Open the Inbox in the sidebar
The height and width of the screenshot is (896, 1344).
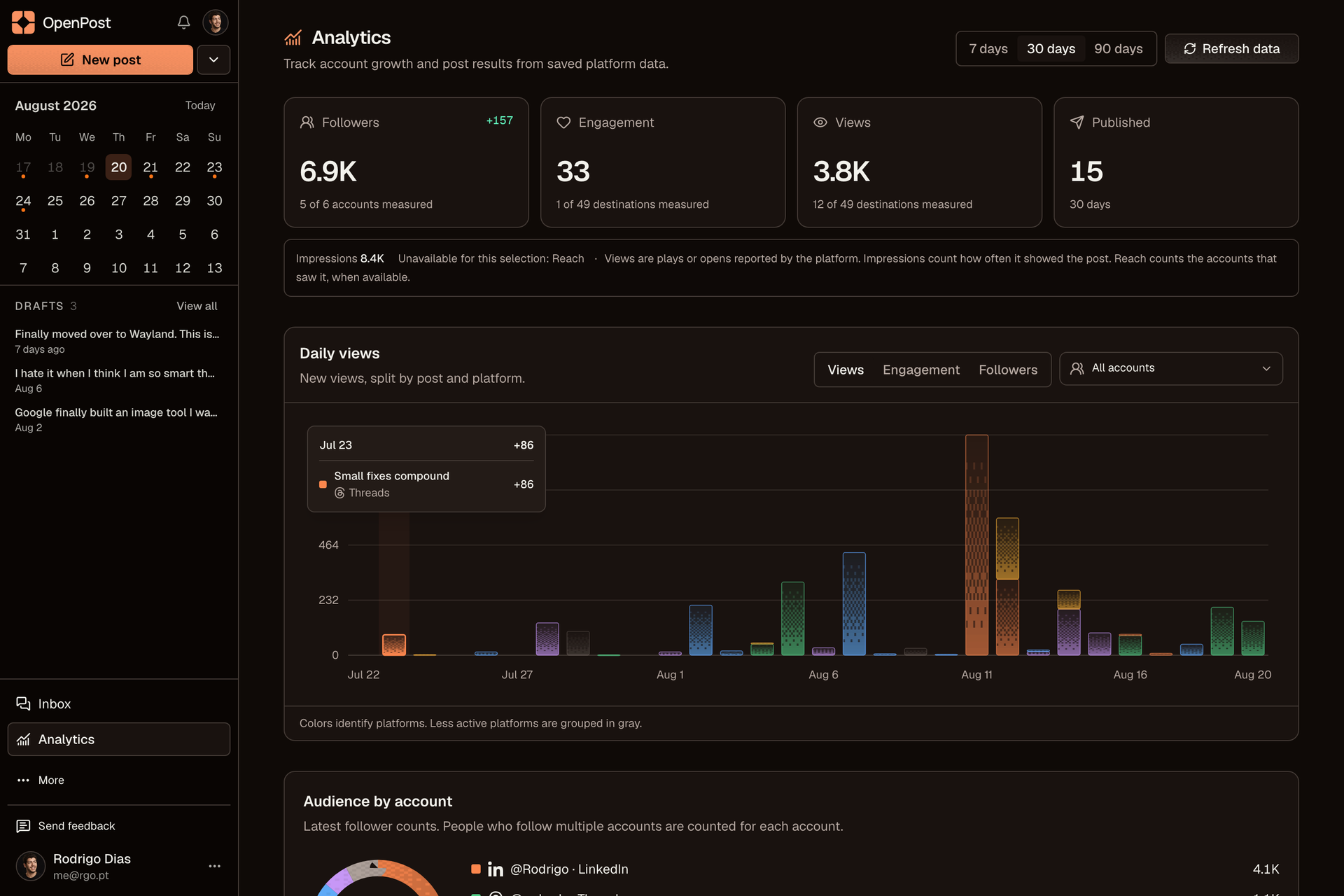pyautogui.click(x=118, y=703)
